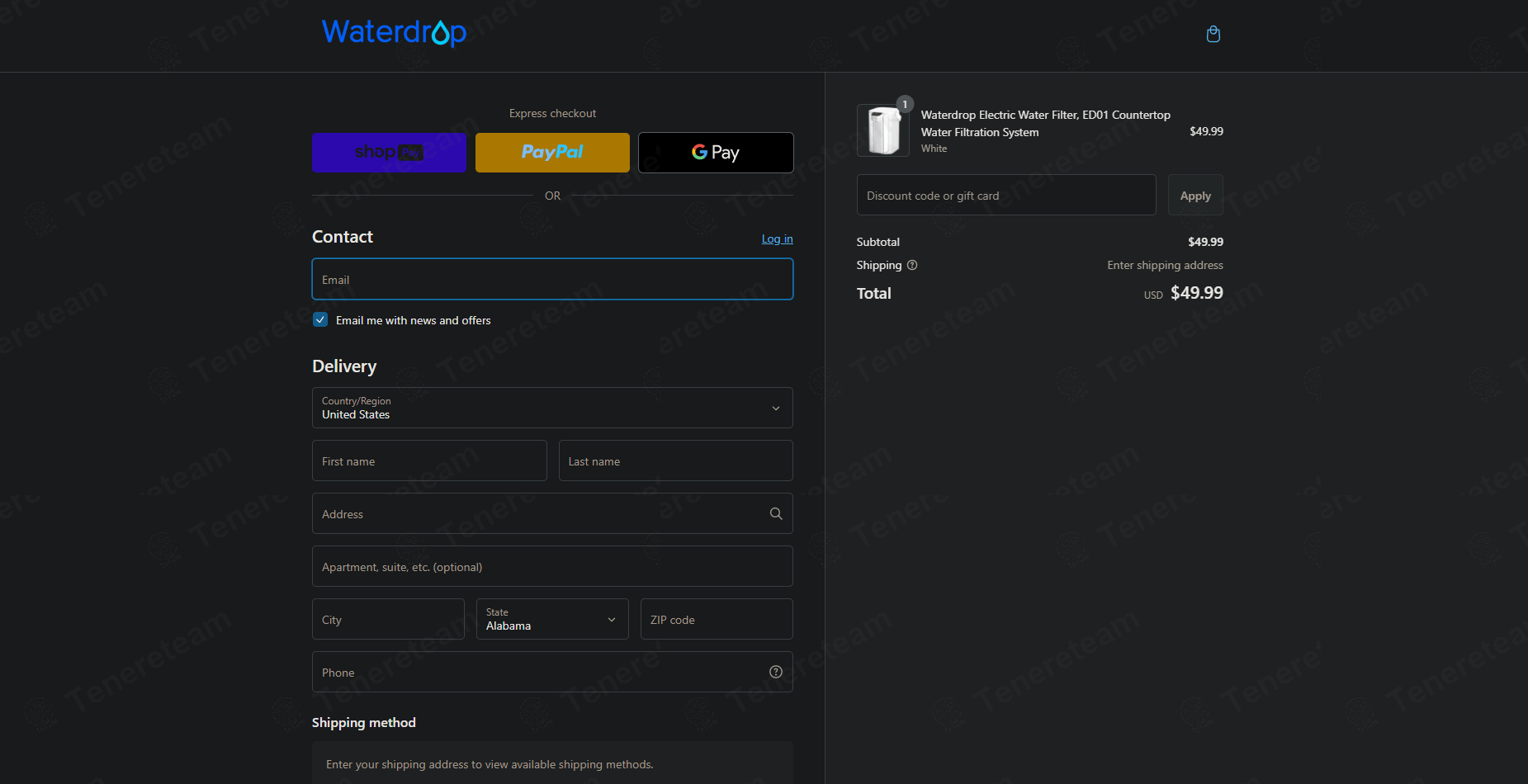Open the Country/Region dropdown
This screenshot has width=1528, height=784.
click(x=552, y=408)
